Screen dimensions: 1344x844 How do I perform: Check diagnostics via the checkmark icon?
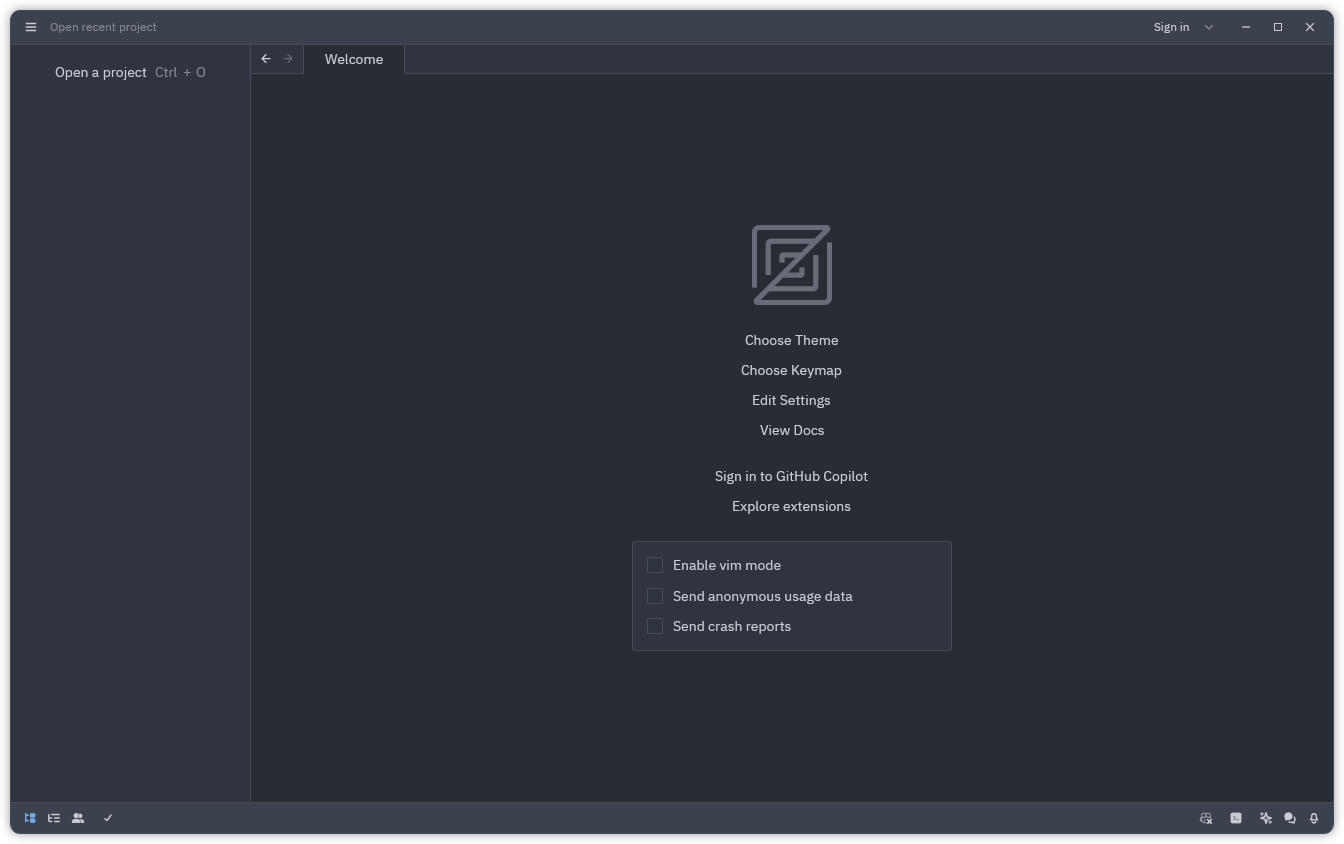pyautogui.click(x=108, y=818)
